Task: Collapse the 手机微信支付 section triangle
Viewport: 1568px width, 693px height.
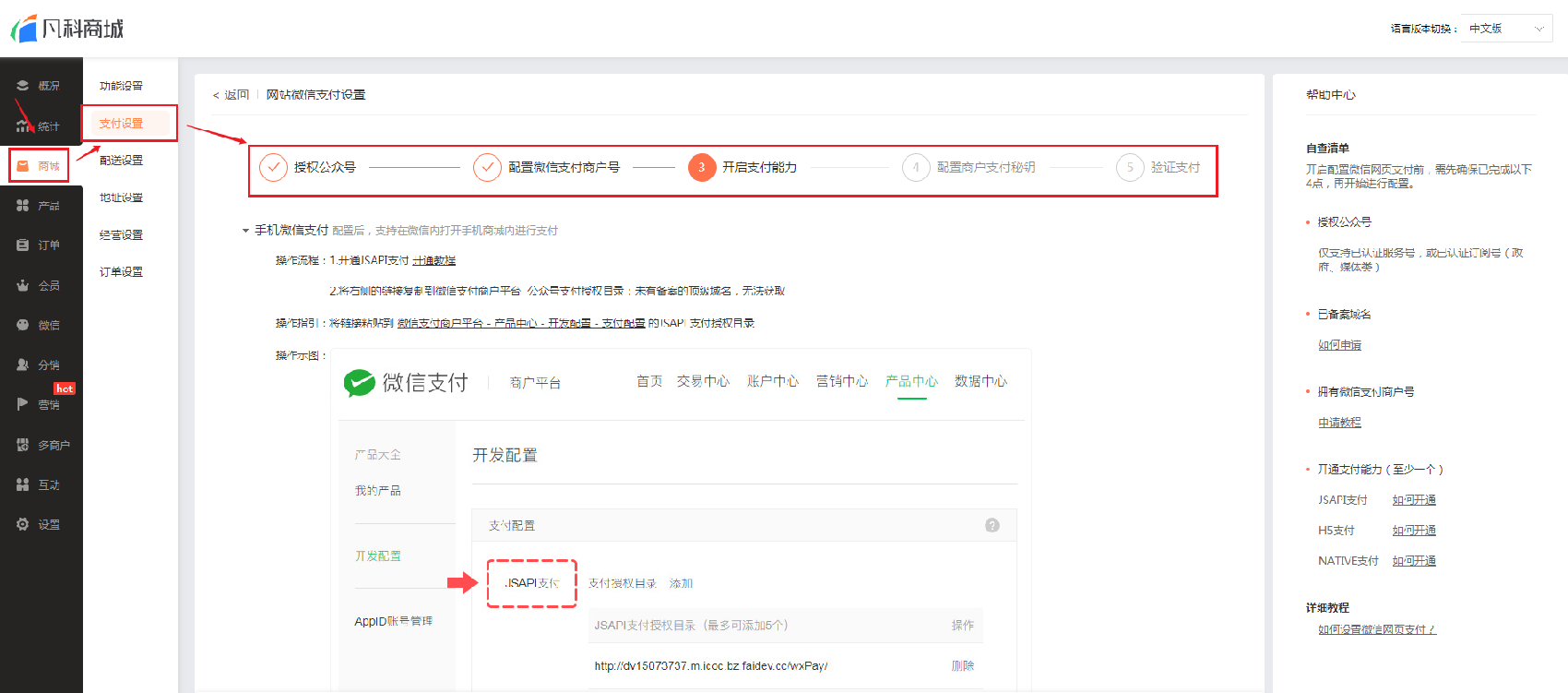Action: (x=245, y=231)
